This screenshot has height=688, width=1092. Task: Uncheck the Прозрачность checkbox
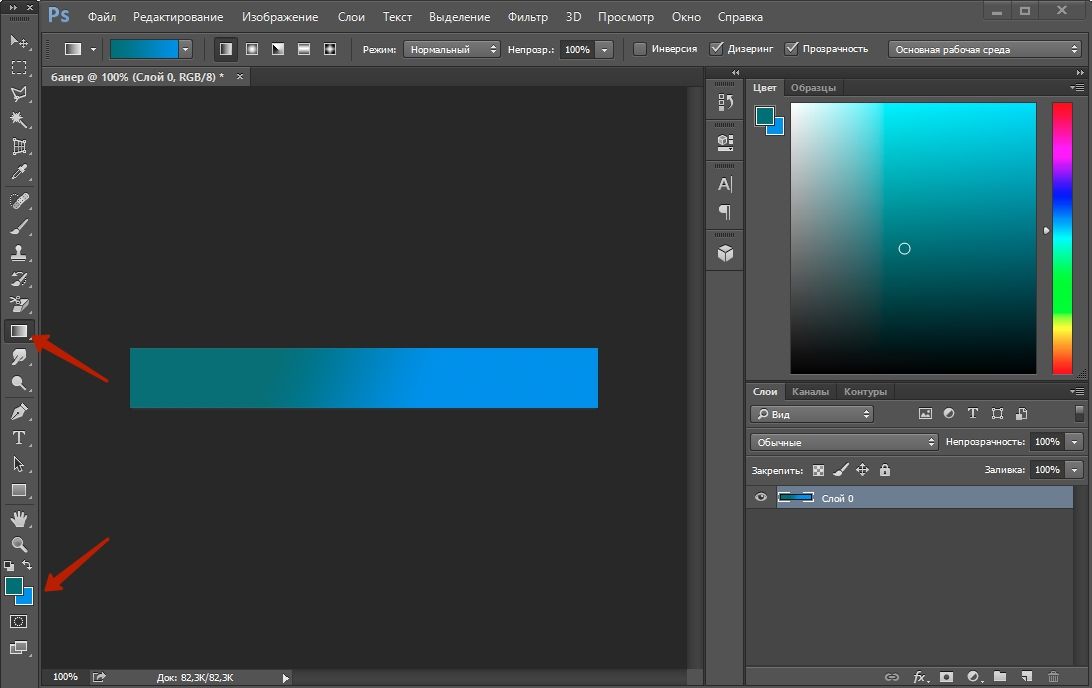(791, 49)
